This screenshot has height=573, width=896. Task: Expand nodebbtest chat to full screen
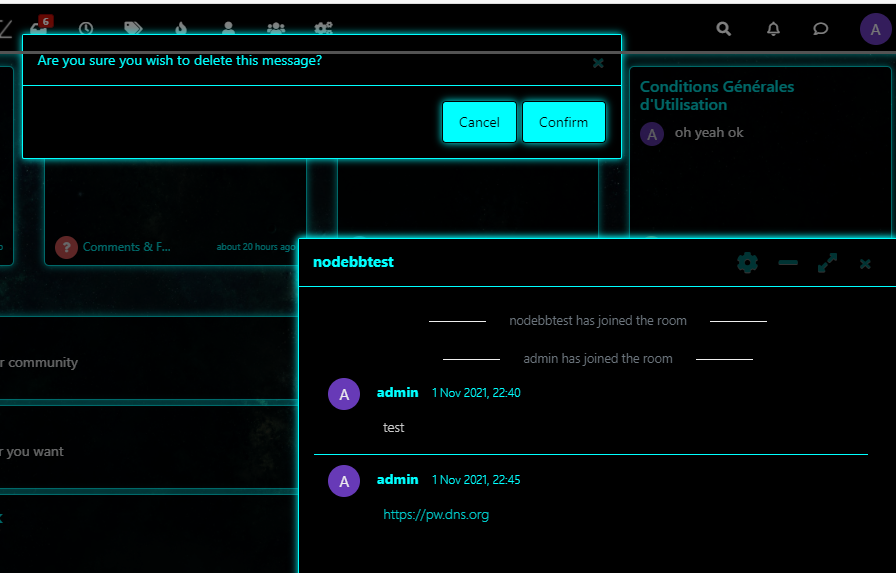tap(827, 263)
